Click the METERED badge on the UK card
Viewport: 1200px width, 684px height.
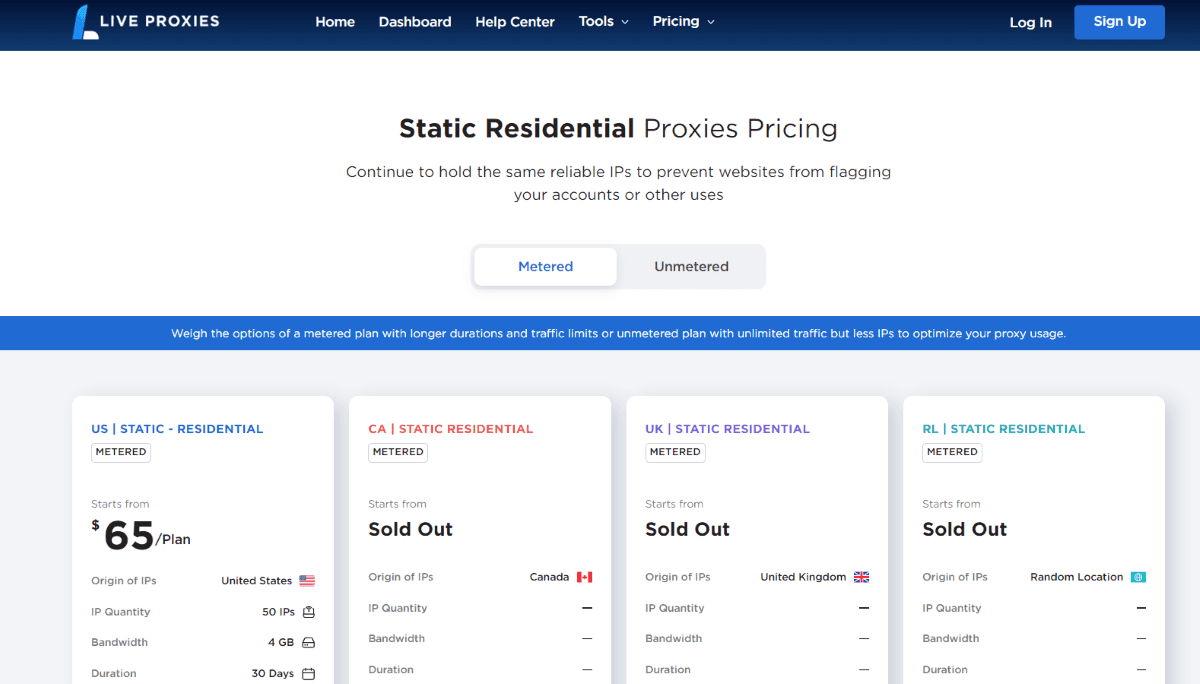675,452
